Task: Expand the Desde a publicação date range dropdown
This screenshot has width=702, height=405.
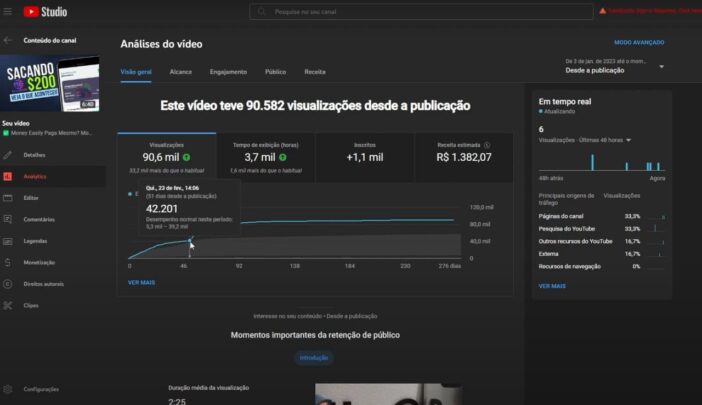Action: pos(661,67)
